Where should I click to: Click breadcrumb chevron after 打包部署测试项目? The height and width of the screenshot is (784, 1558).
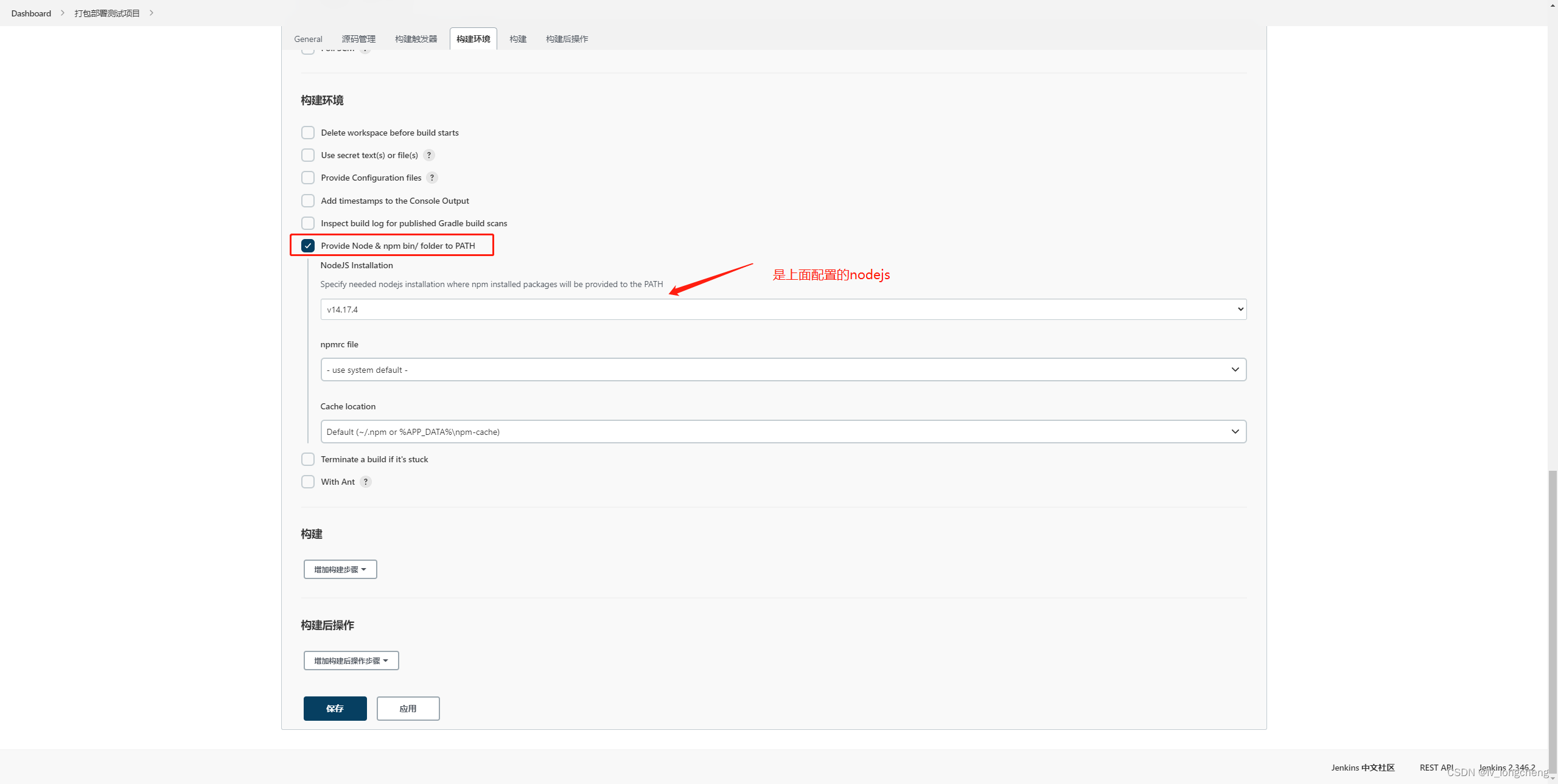(151, 13)
